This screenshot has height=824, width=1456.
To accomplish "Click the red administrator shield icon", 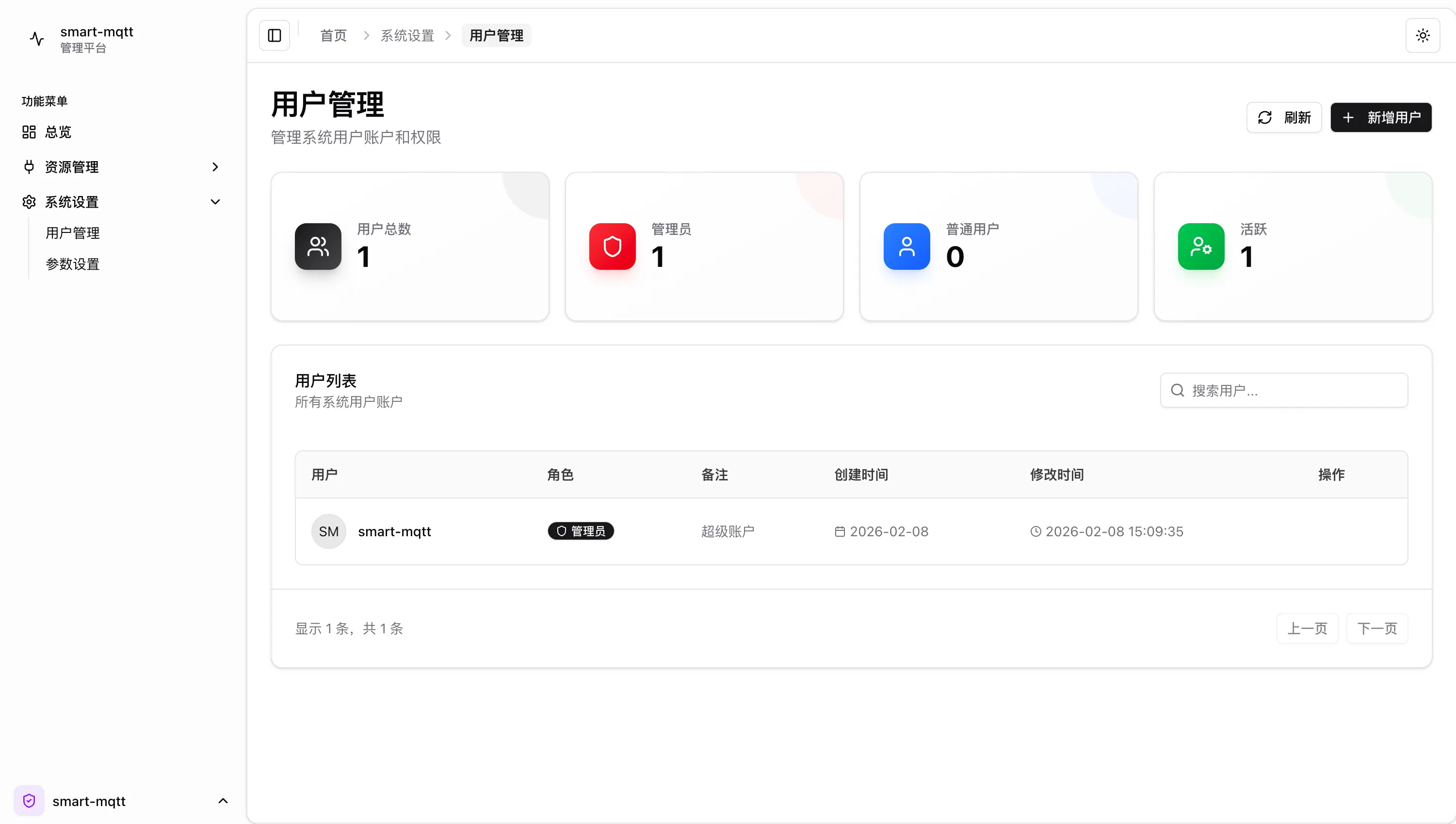I will (x=612, y=247).
